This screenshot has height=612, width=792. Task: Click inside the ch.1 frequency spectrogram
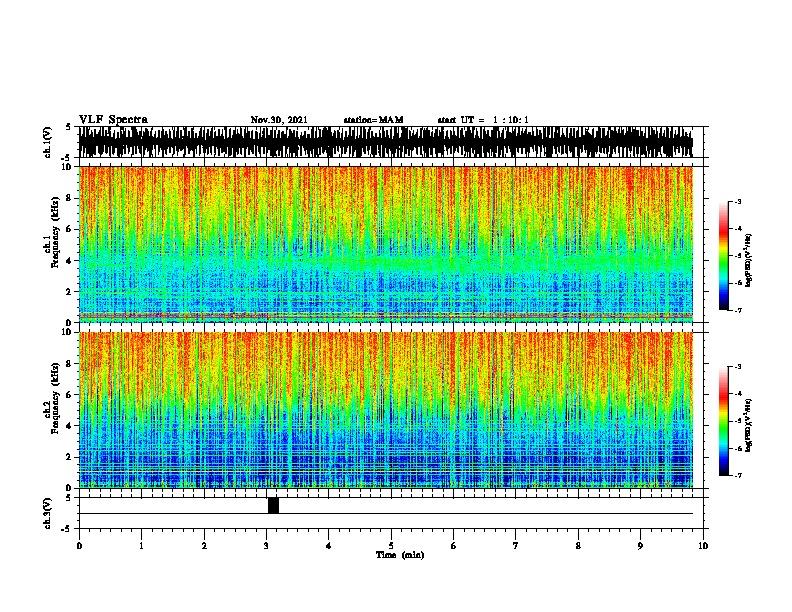(x=386, y=244)
